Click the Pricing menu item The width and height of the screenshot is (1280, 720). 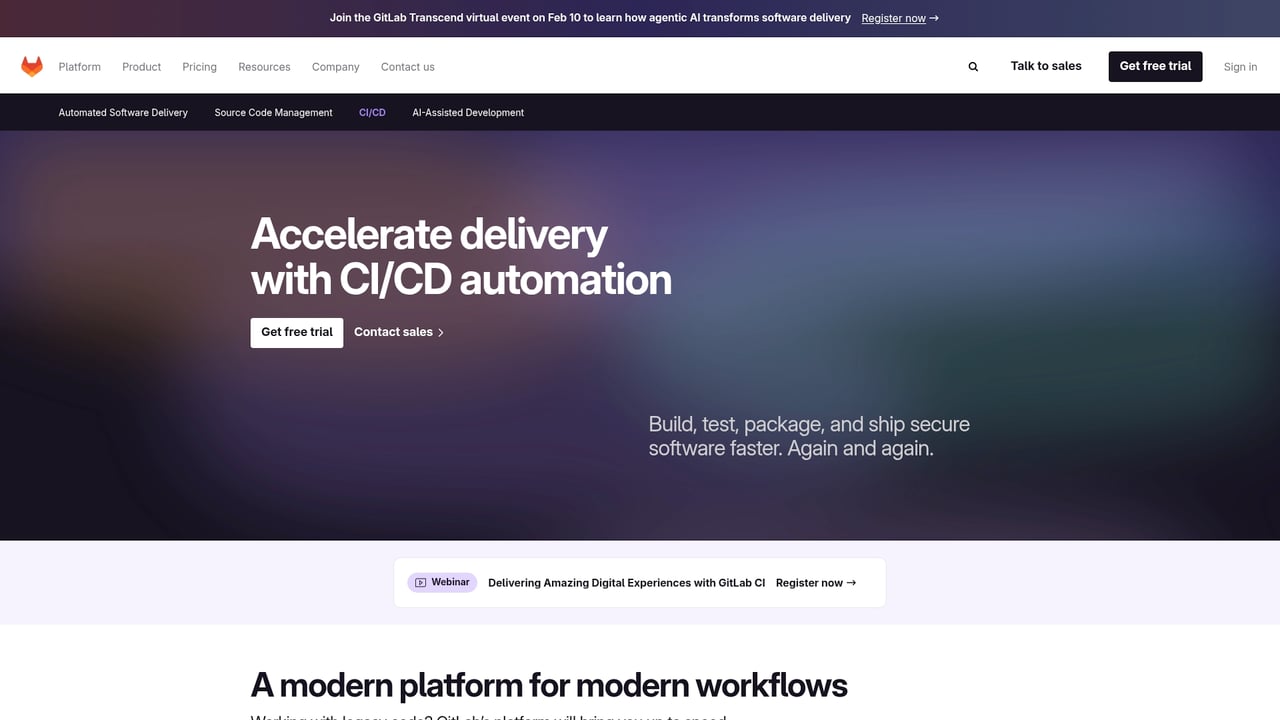(x=199, y=66)
